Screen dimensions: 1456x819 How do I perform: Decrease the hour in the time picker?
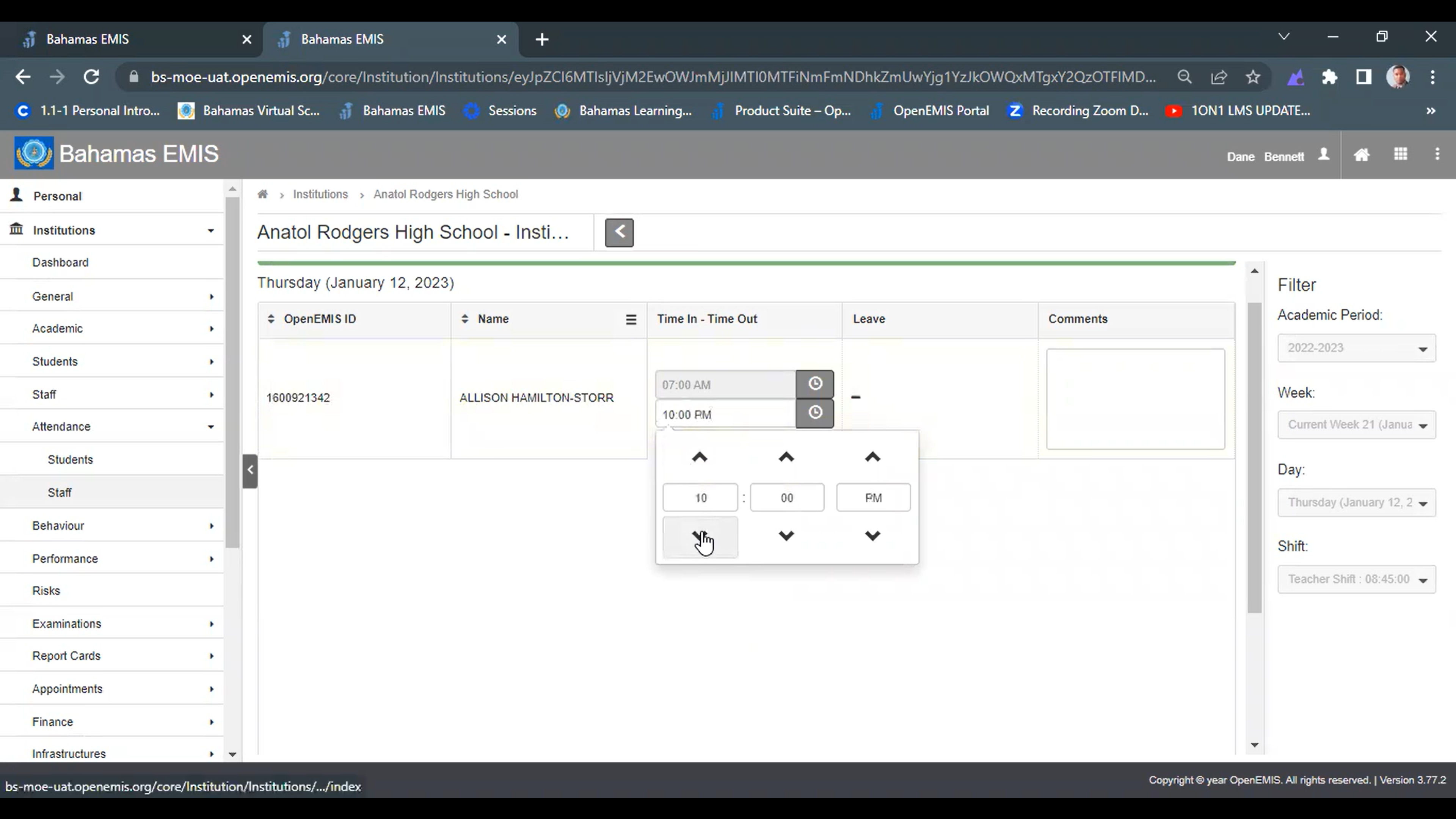click(x=700, y=537)
